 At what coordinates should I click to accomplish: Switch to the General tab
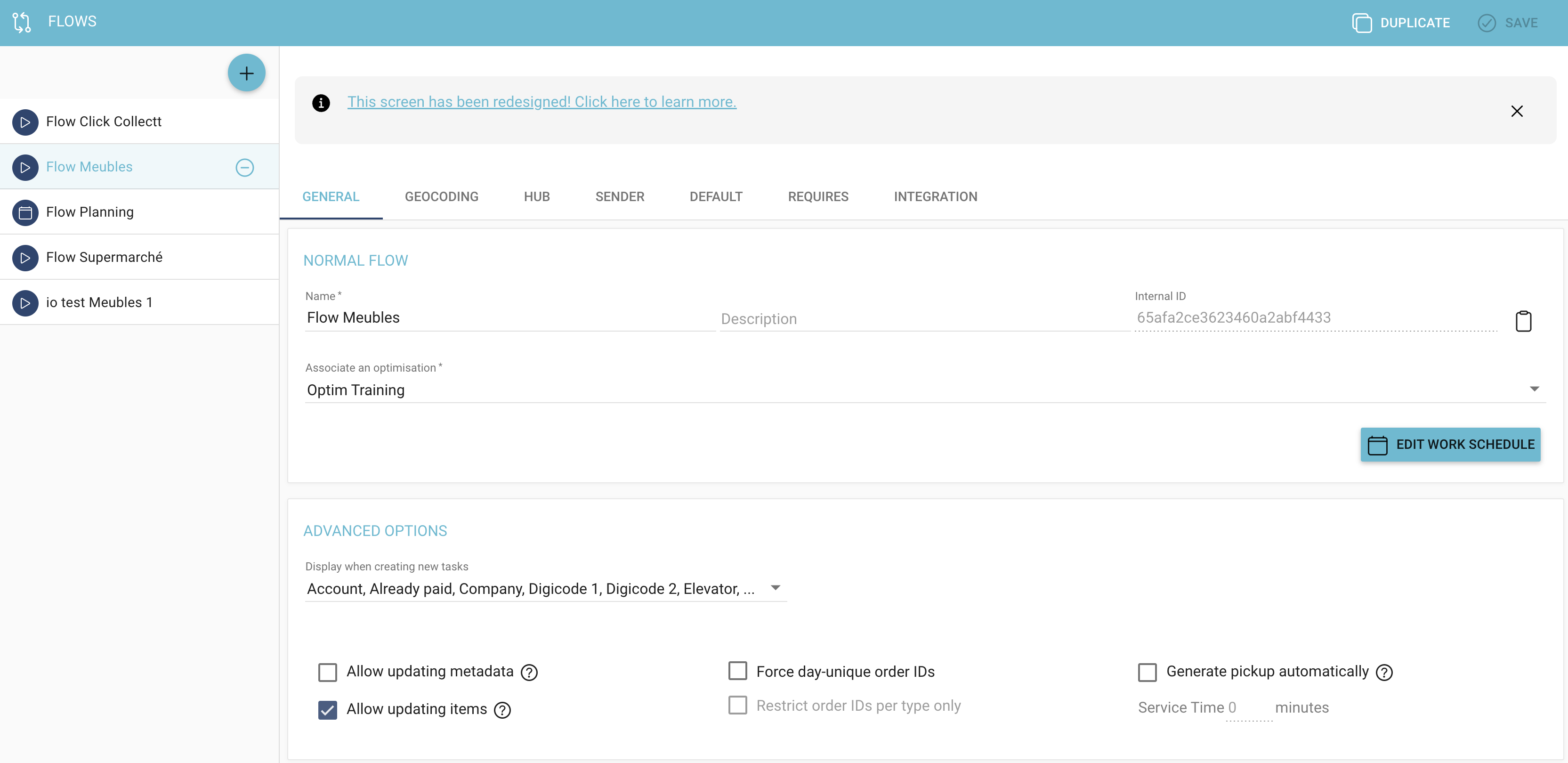(x=331, y=197)
